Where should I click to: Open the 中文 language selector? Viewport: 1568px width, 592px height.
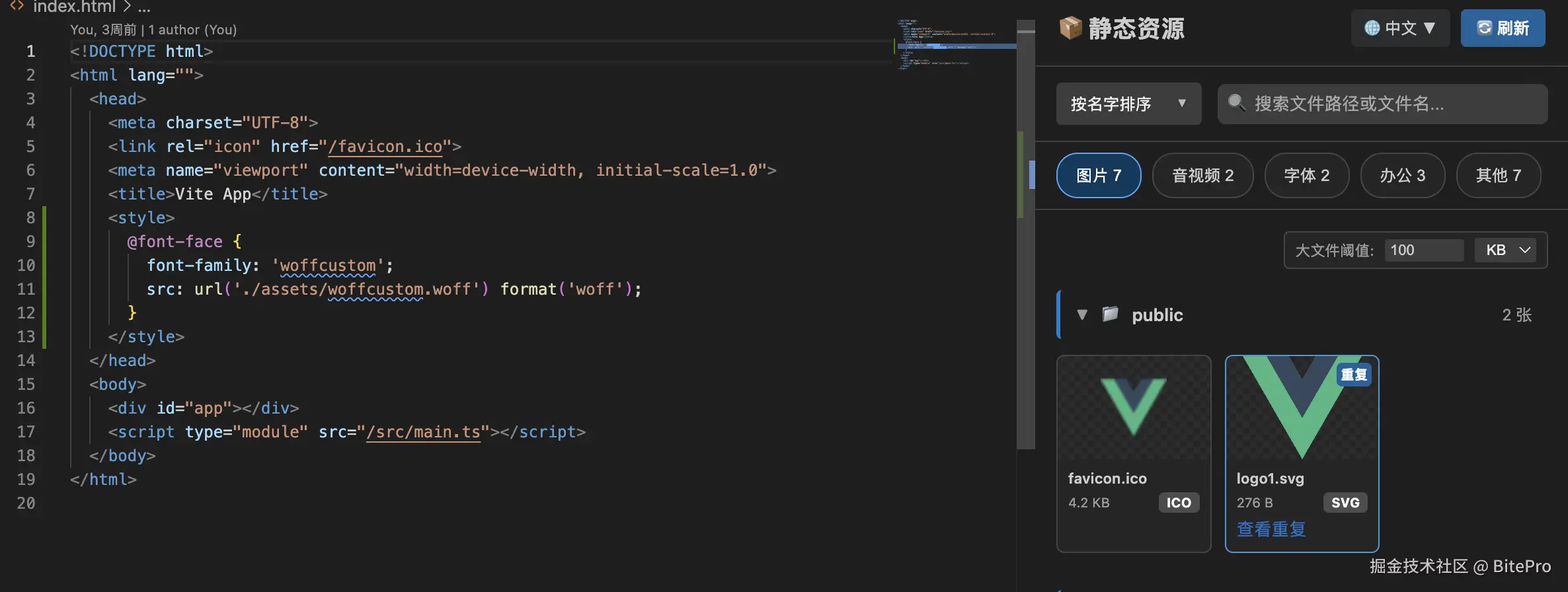[x=1399, y=28]
